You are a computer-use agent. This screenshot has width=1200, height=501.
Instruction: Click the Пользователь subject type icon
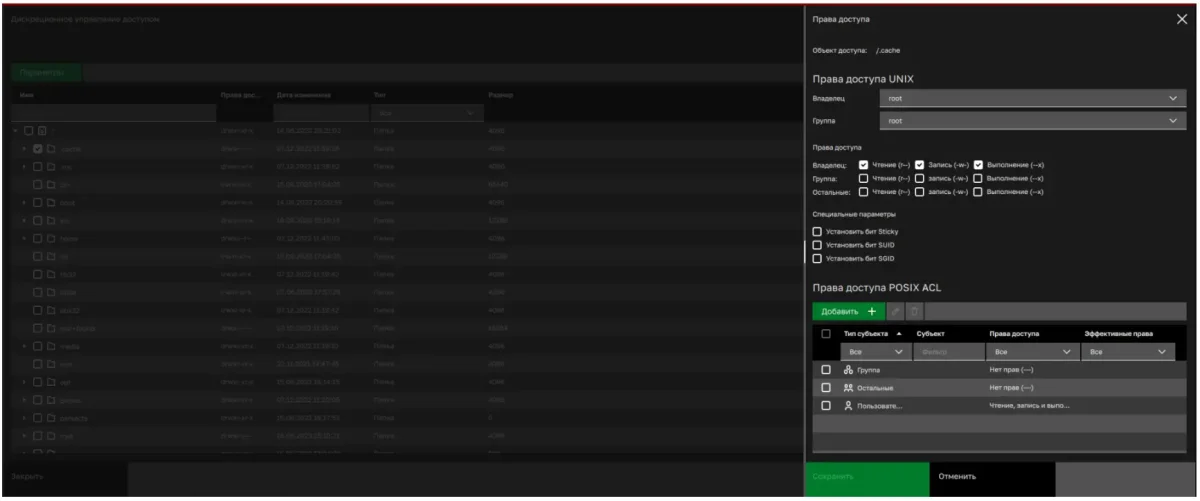click(x=849, y=405)
